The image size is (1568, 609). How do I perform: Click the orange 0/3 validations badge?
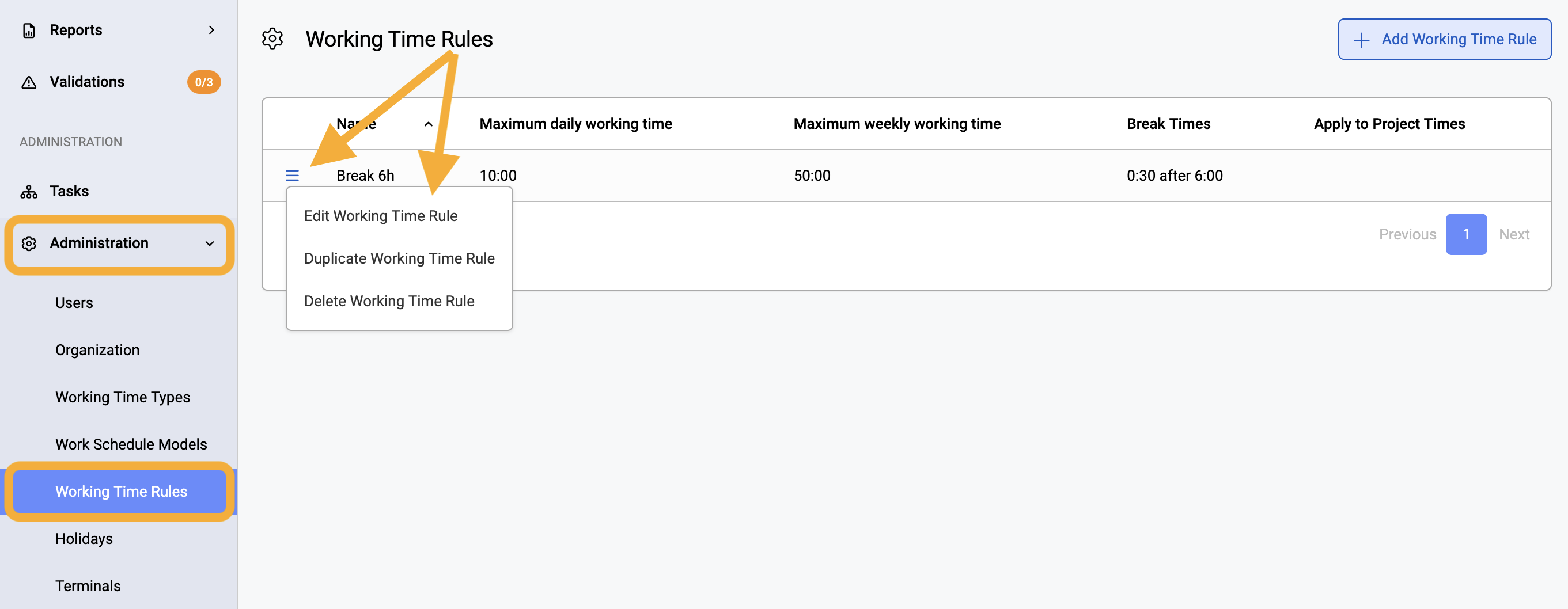click(x=204, y=82)
